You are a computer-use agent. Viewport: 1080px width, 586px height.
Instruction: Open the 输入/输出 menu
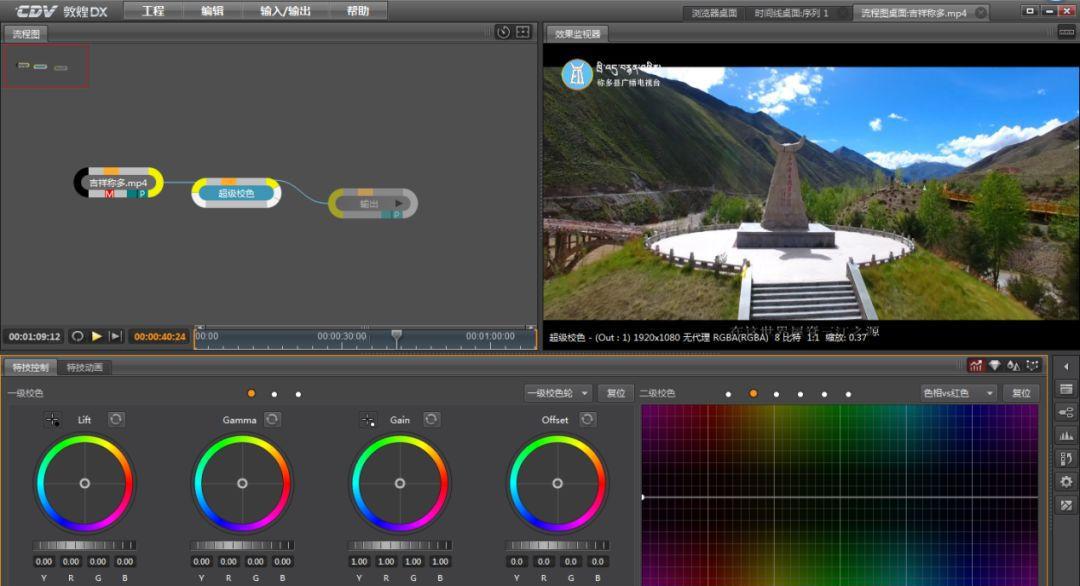tap(285, 11)
